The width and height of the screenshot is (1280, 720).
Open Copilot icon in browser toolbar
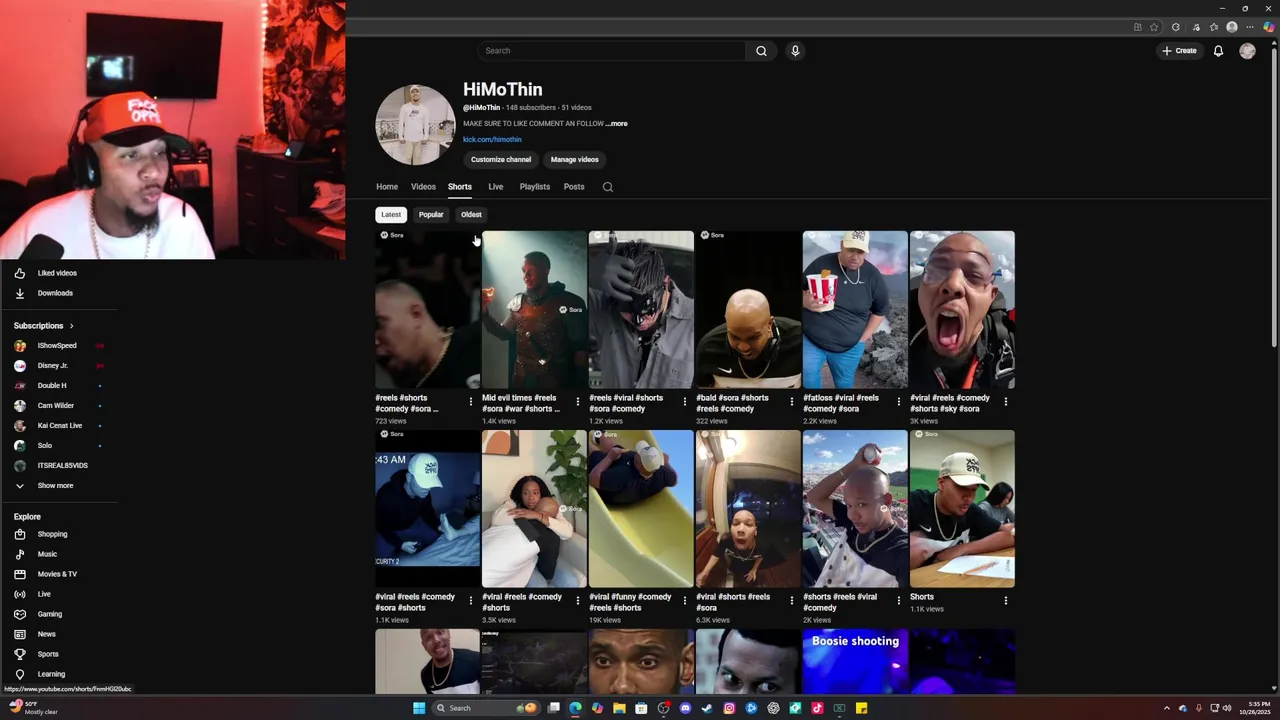point(1268,27)
